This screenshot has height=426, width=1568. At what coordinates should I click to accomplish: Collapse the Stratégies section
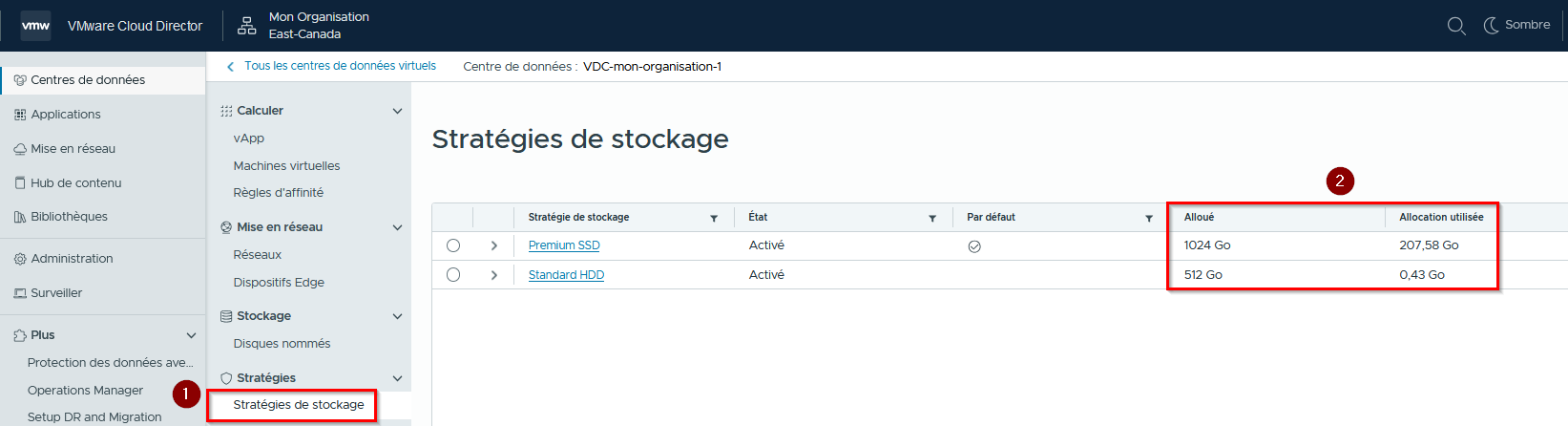click(397, 378)
